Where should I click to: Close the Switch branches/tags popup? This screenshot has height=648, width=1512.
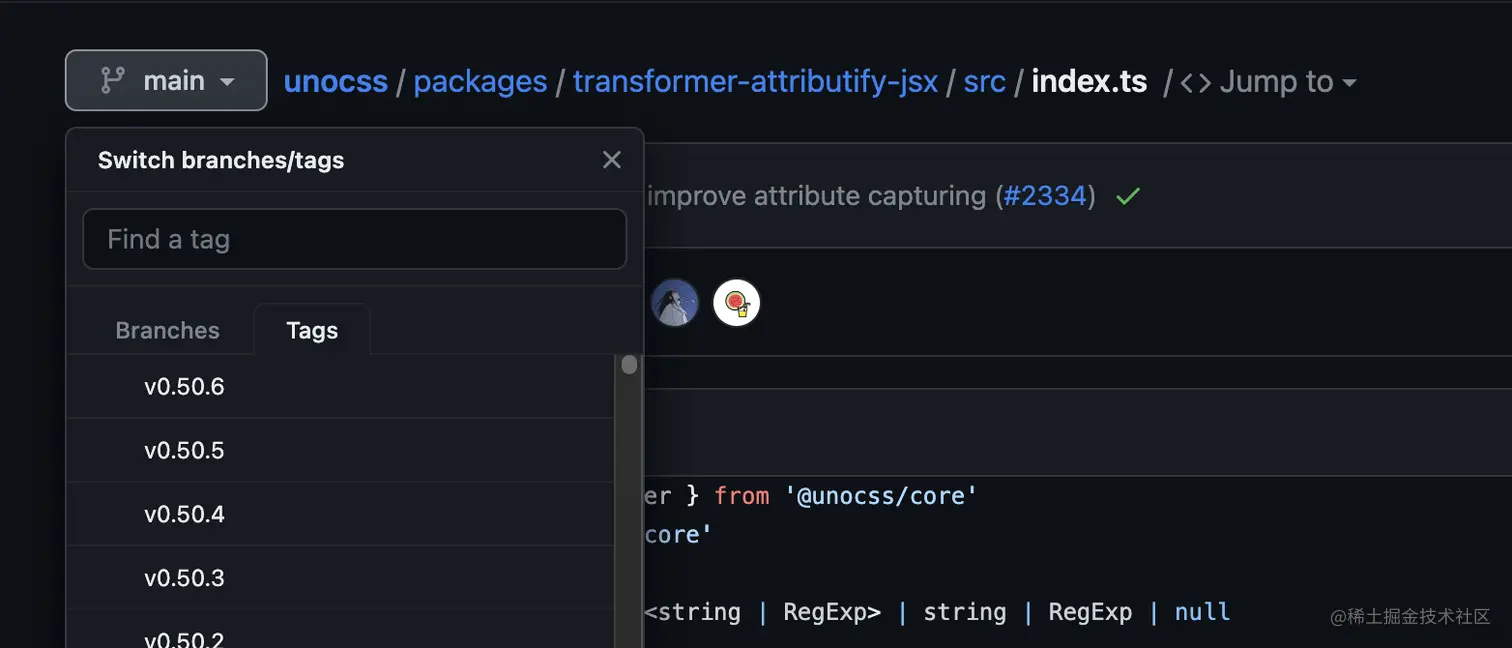click(x=612, y=160)
